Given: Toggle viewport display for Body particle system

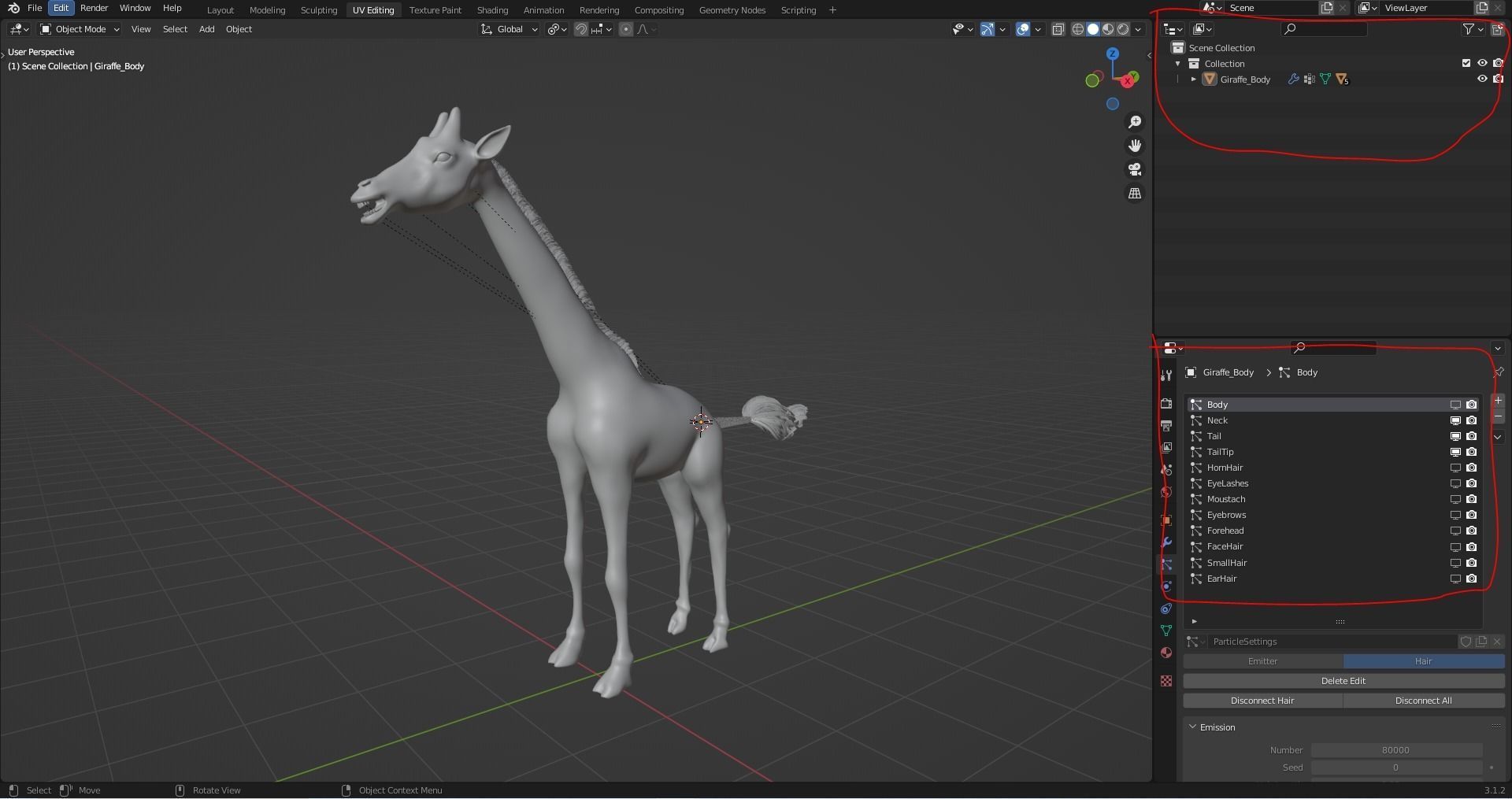Looking at the screenshot, I should pyautogui.click(x=1455, y=405).
